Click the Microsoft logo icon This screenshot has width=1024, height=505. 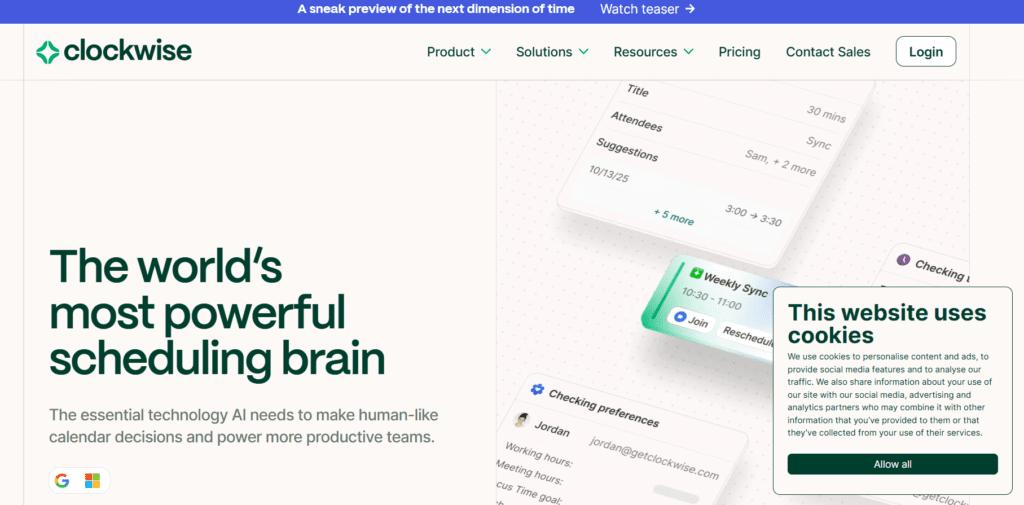[92, 481]
